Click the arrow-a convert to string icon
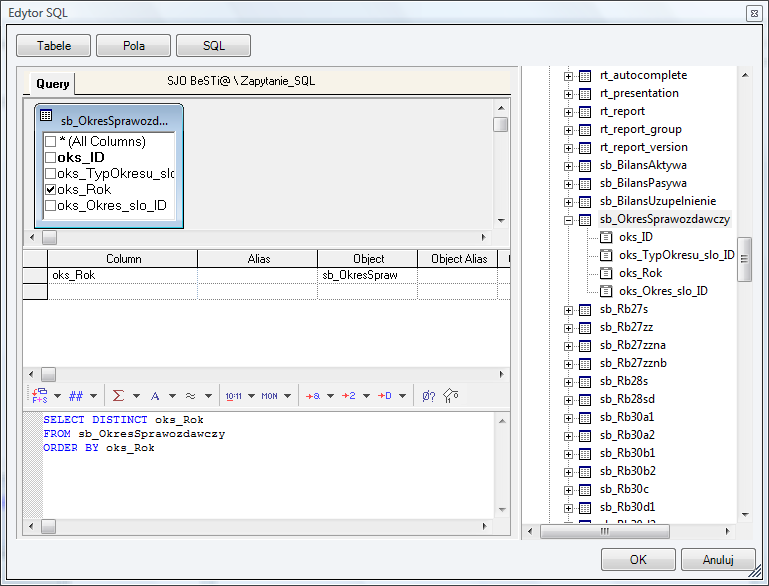Screen dimensions: 769x586 point(312,395)
